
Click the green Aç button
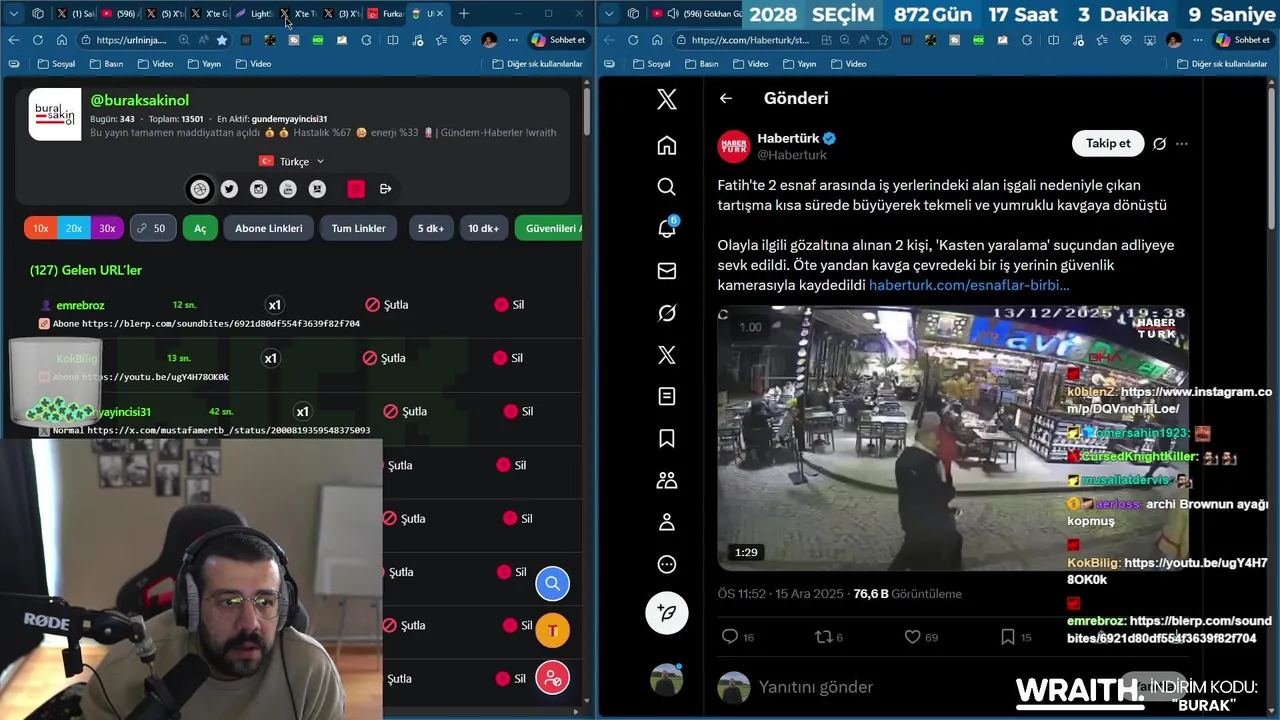pyautogui.click(x=200, y=228)
